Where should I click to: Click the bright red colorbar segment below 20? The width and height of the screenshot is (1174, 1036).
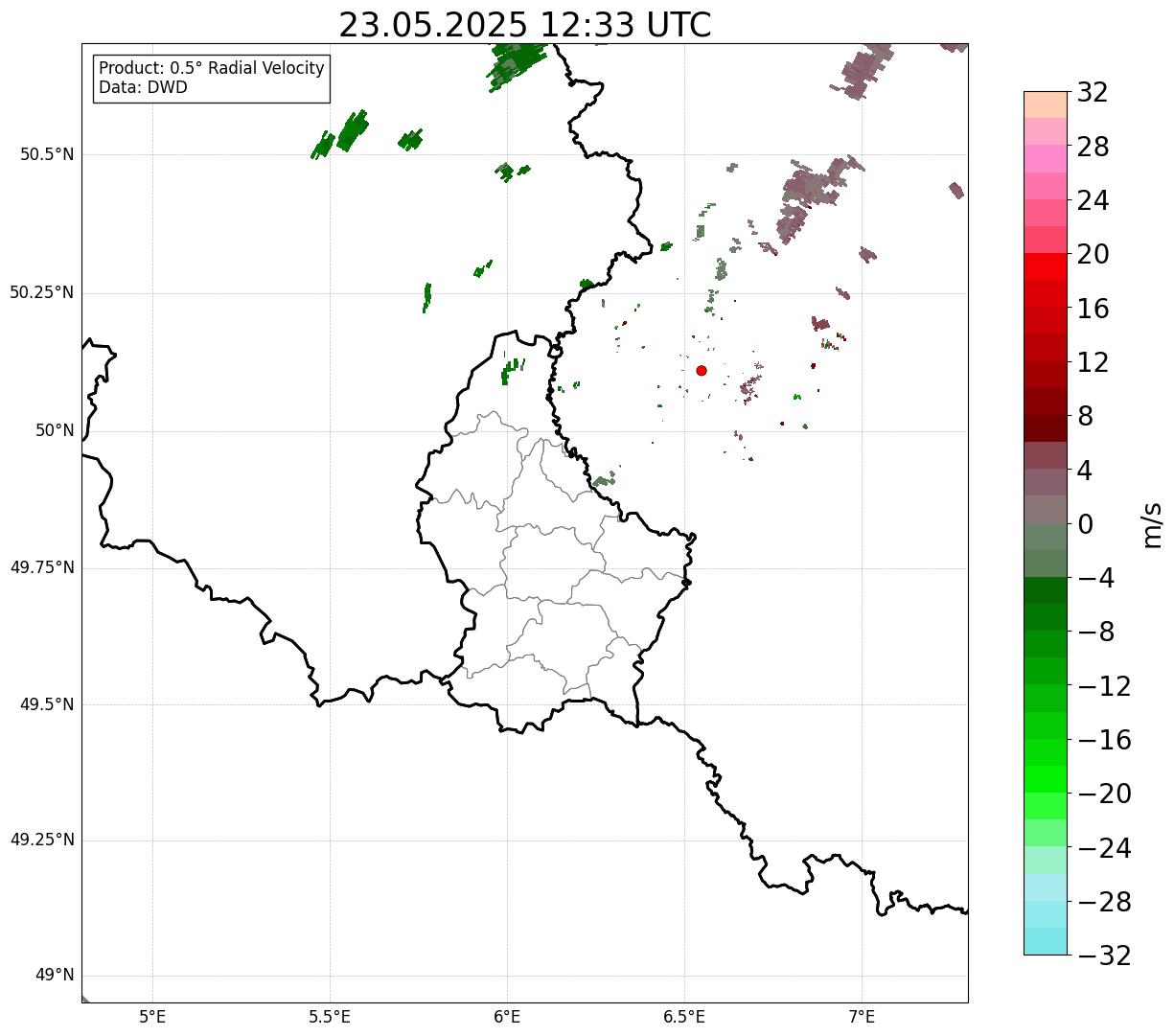[x=1046, y=266]
